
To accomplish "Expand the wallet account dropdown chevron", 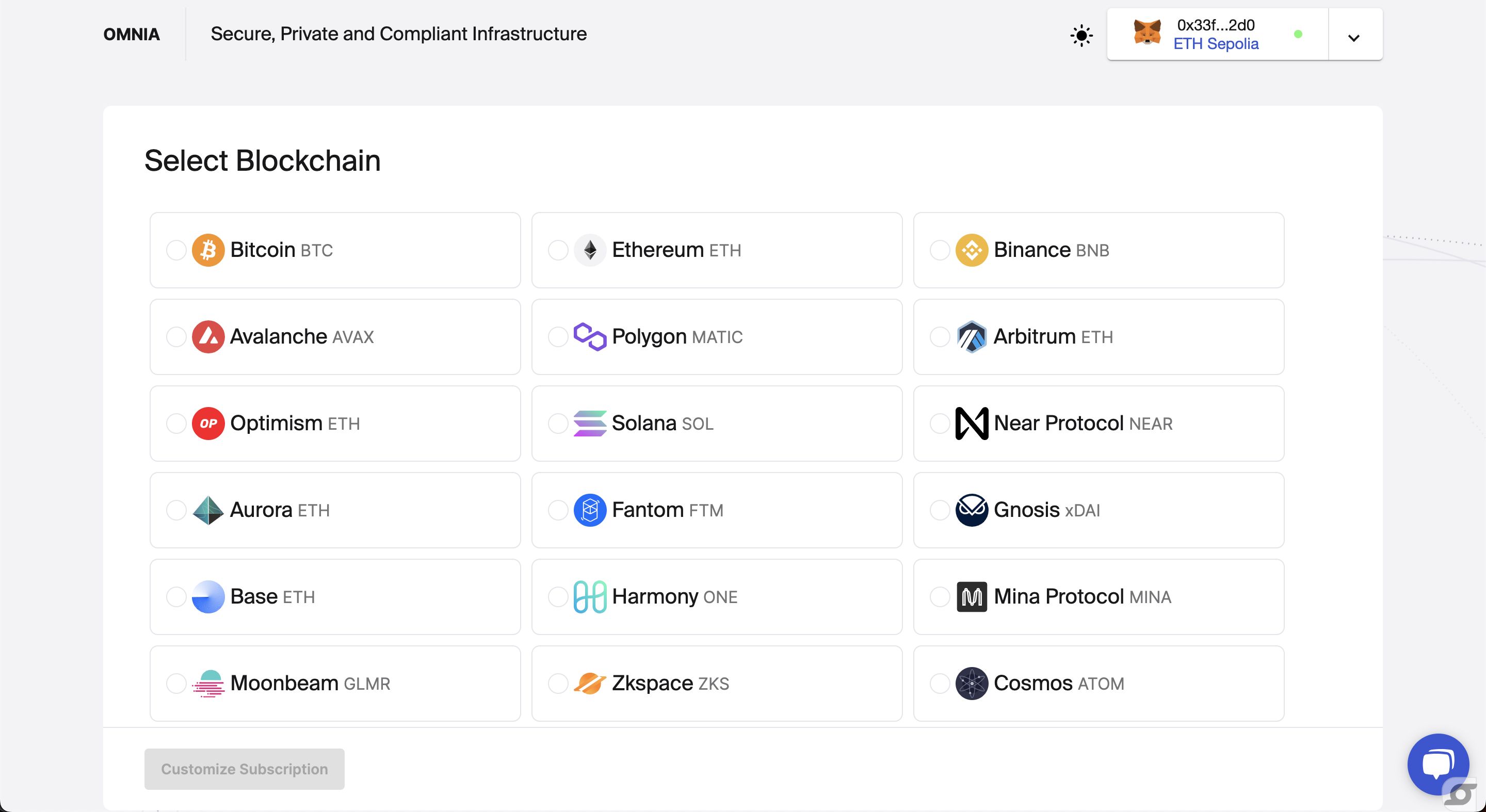I will pyautogui.click(x=1354, y=38).
